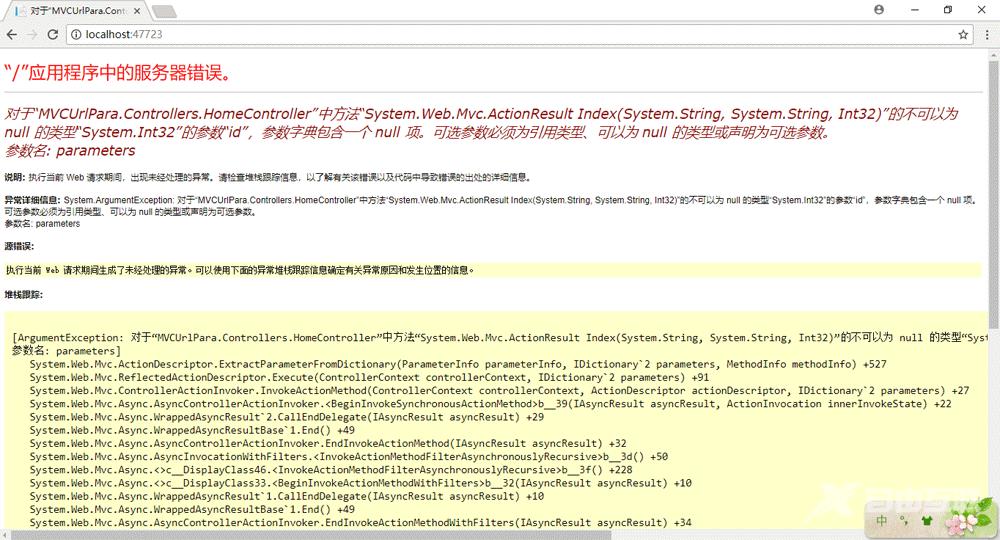1000x540 pixels.
Task: Reload the localhost page
Action: pyautogui.click(x=53, y=34)
